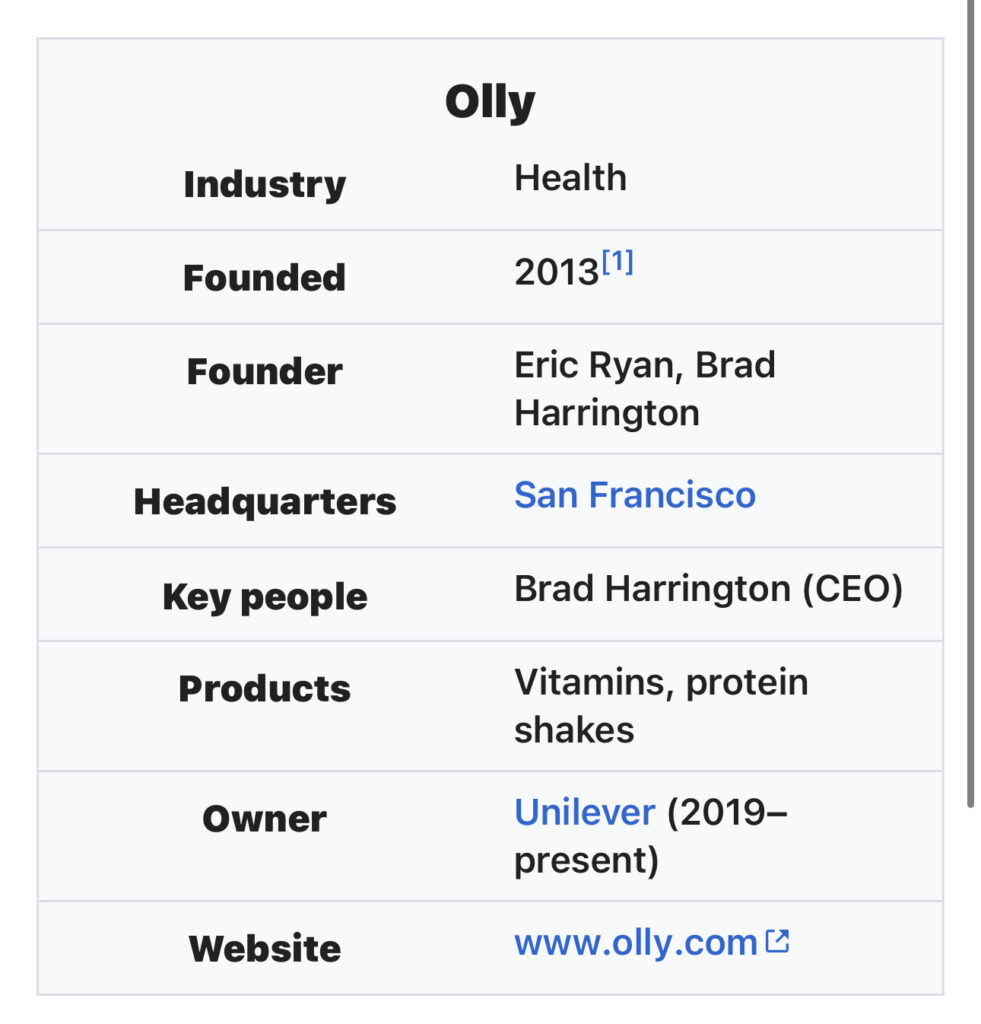Open the Unilever owner link

(x=584, y=812)
